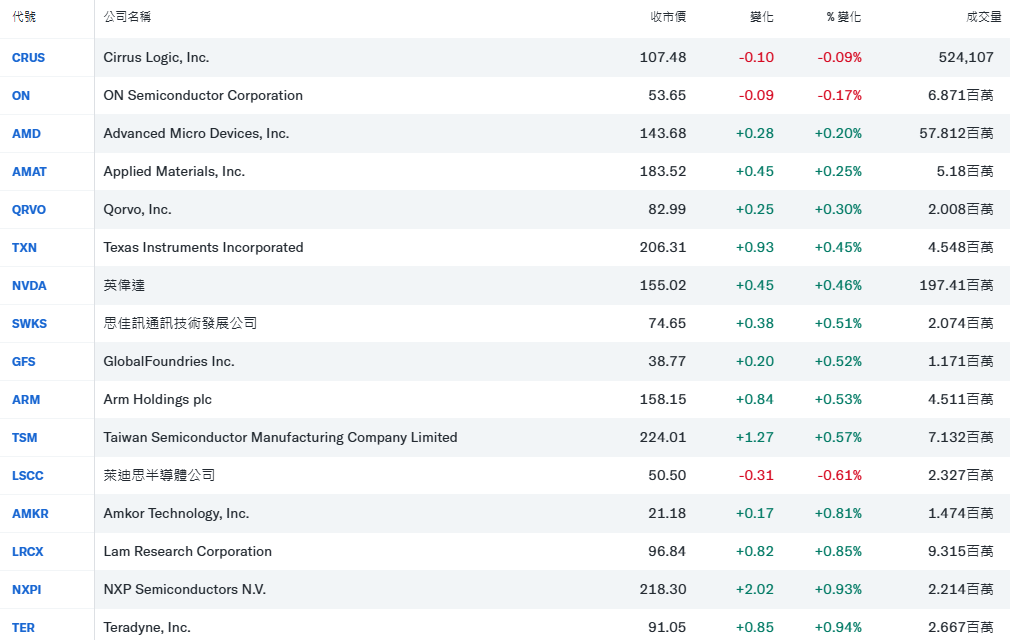Image resolution: width=1010 pixels, height=640 pixels.
Task: Select company name Advanced Micro Devices, Inc.
Action: (196, 133)
